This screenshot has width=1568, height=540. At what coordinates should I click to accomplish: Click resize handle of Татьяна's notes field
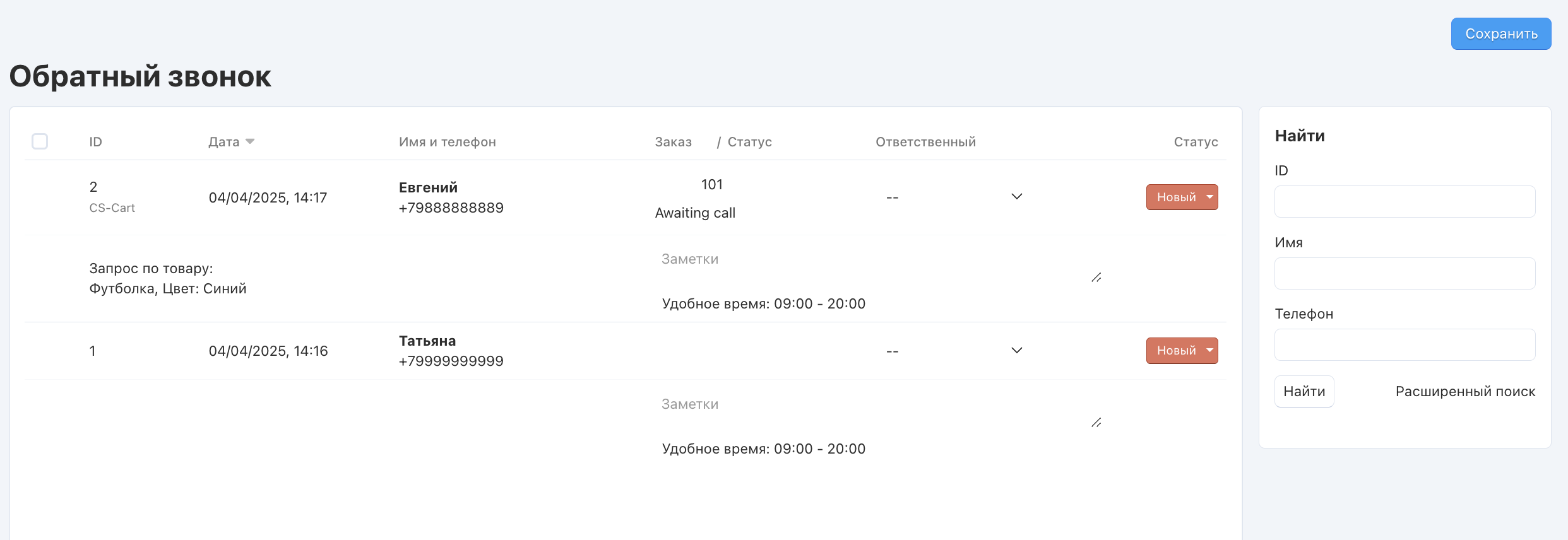click(1096, 423)
